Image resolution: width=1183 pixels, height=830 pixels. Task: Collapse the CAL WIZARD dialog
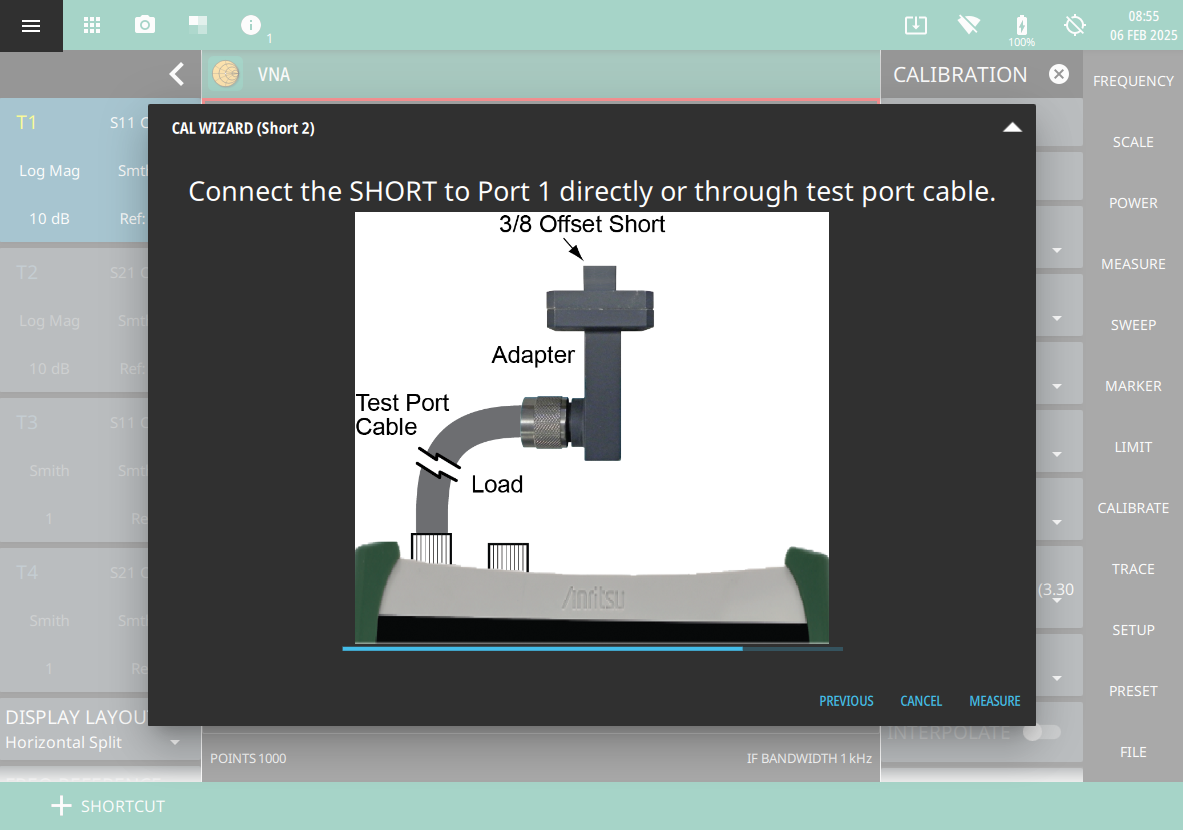[1012, 128]
